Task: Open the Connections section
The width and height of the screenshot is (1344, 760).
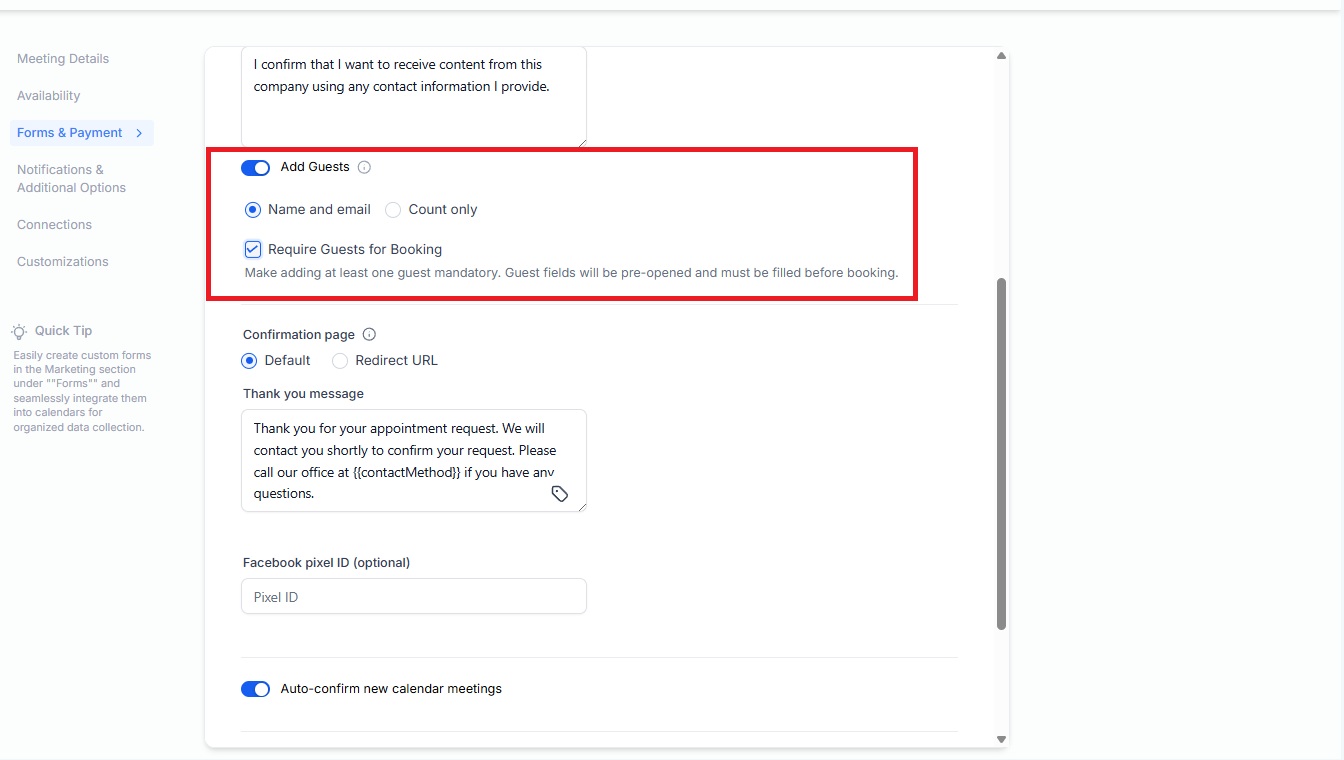Action: (x=54, y=225)
